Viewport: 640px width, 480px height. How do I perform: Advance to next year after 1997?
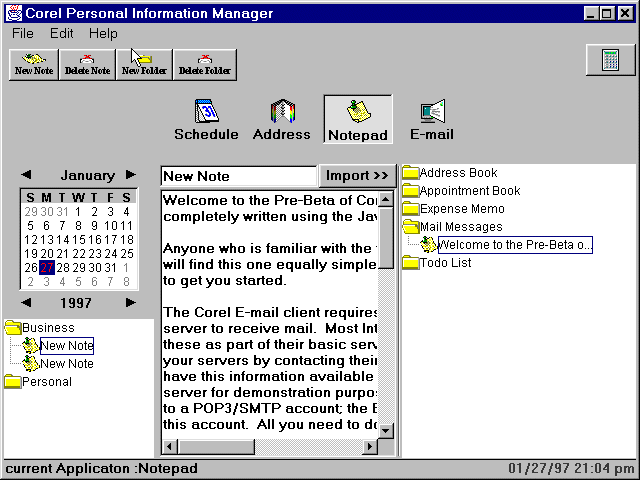coord(131,302)
